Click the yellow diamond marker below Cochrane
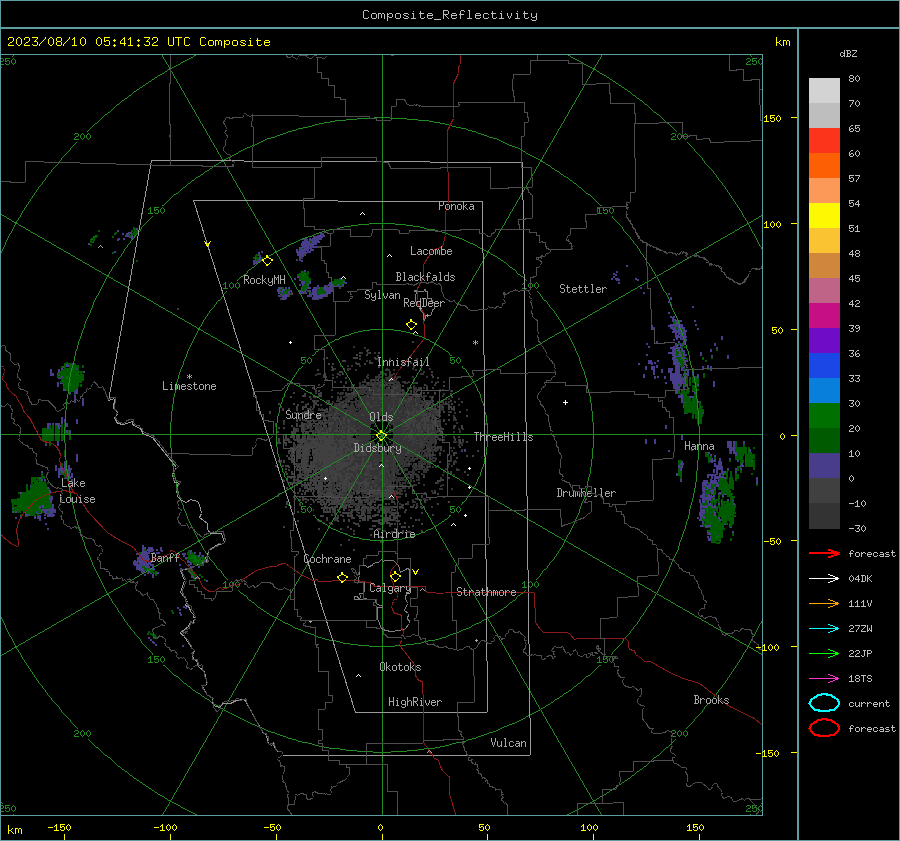The width and height of the screenshot is (900, 841). 343,577
